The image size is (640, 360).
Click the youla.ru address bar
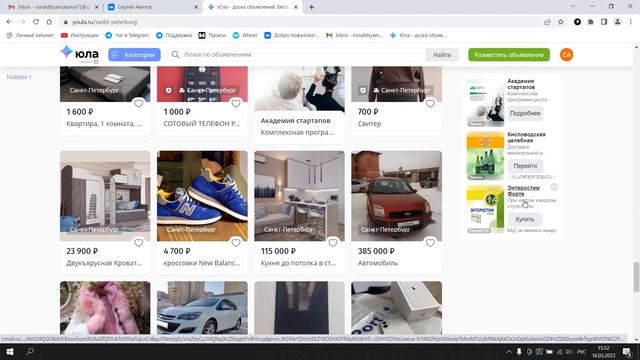[x=302, y=22]
